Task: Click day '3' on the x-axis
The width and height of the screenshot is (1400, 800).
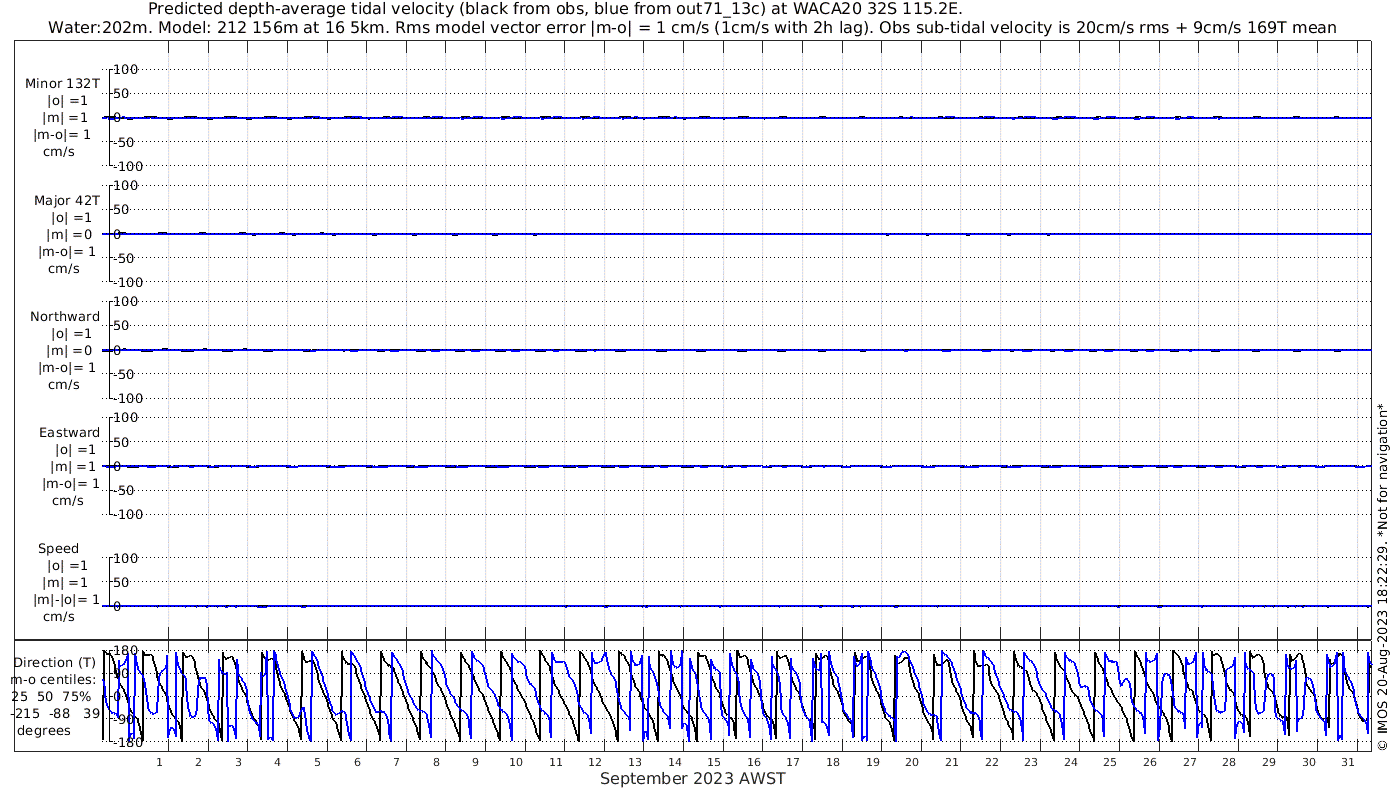Action: tap(238, 762)
